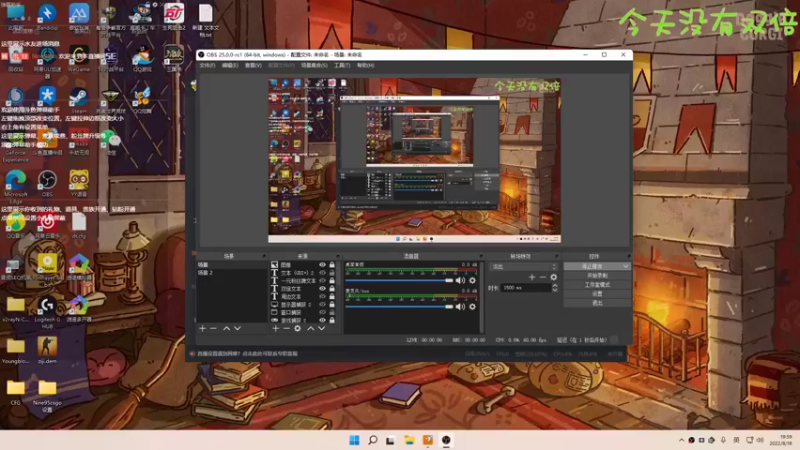Remove the selected source with the minus icon
800x450 pixels.
(286, 329)
